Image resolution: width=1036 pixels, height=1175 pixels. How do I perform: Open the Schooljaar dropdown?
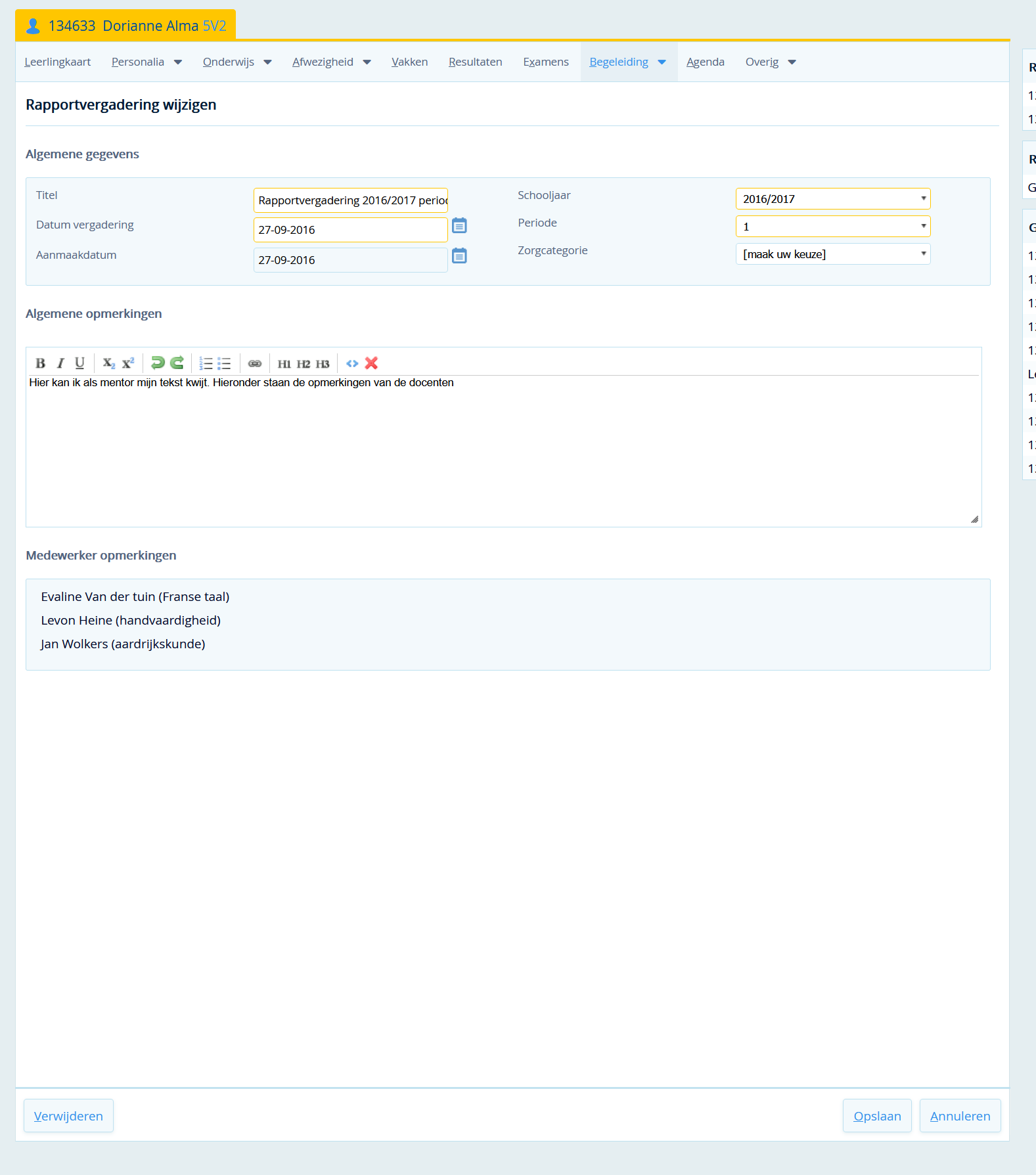[833, 199]
